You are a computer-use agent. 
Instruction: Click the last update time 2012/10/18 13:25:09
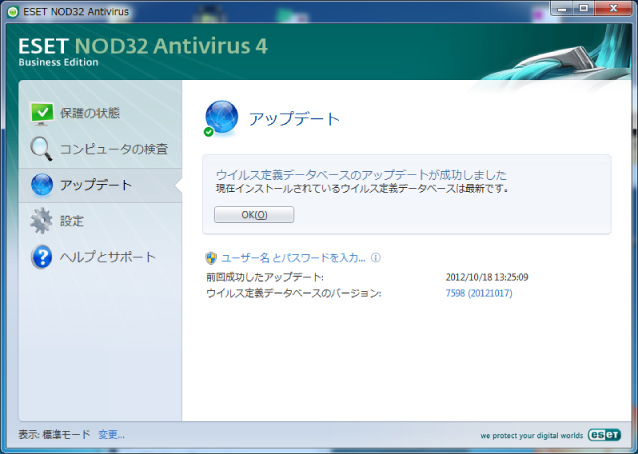(487, 277)
